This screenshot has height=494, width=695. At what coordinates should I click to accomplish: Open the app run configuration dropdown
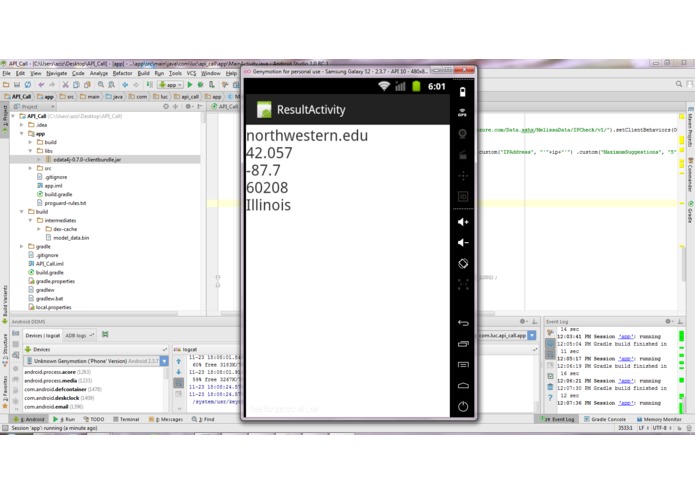171,84
